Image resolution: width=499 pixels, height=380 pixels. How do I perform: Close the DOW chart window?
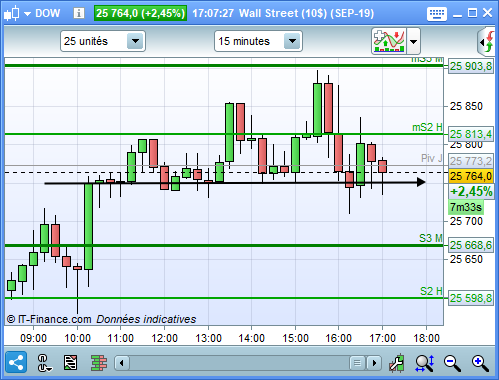pyautogui.click(x=487, y=13)
